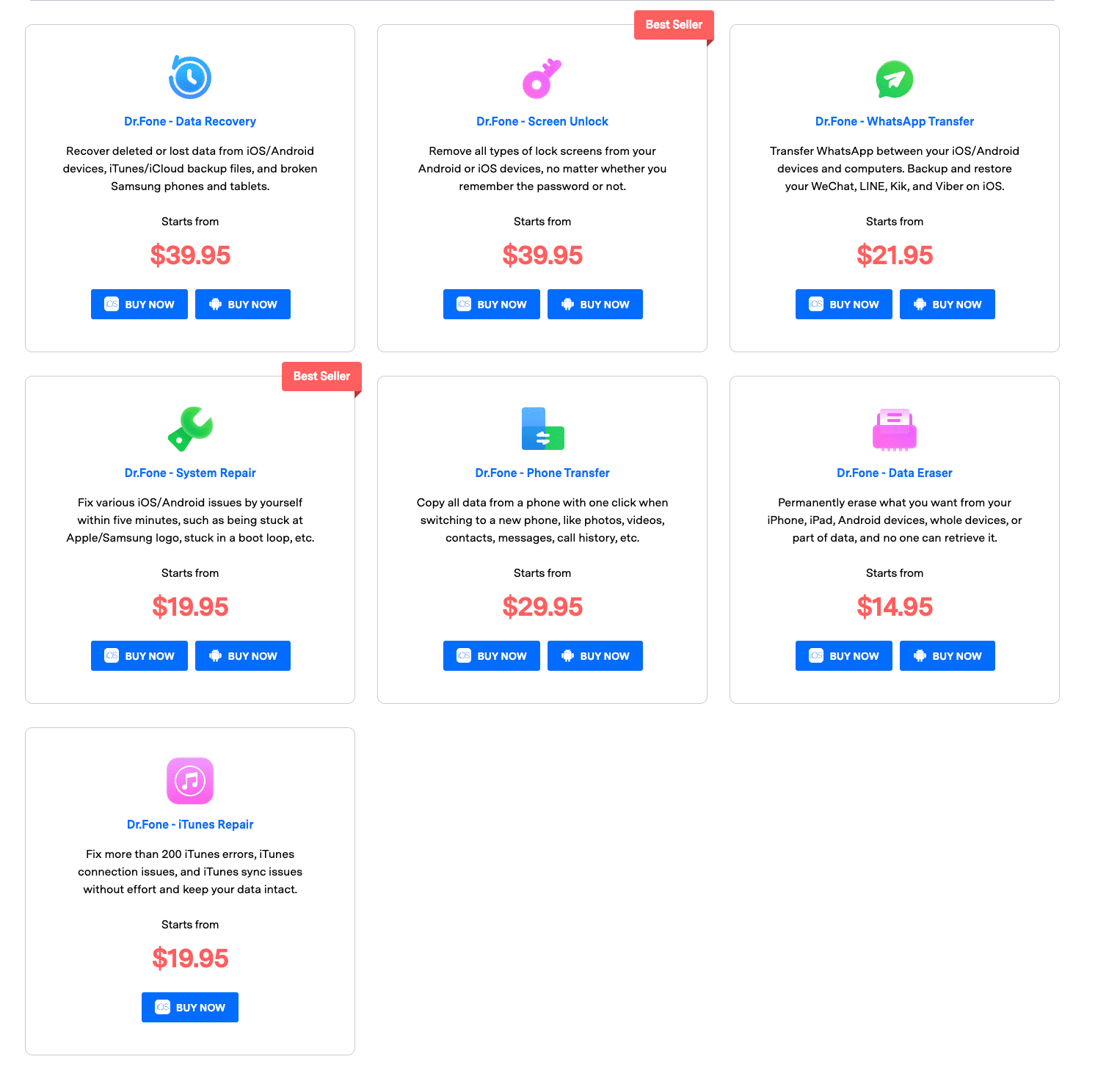
Task: Click the green System Repair wrench icon
Action: pyautogui.click(x=190, y=429)
